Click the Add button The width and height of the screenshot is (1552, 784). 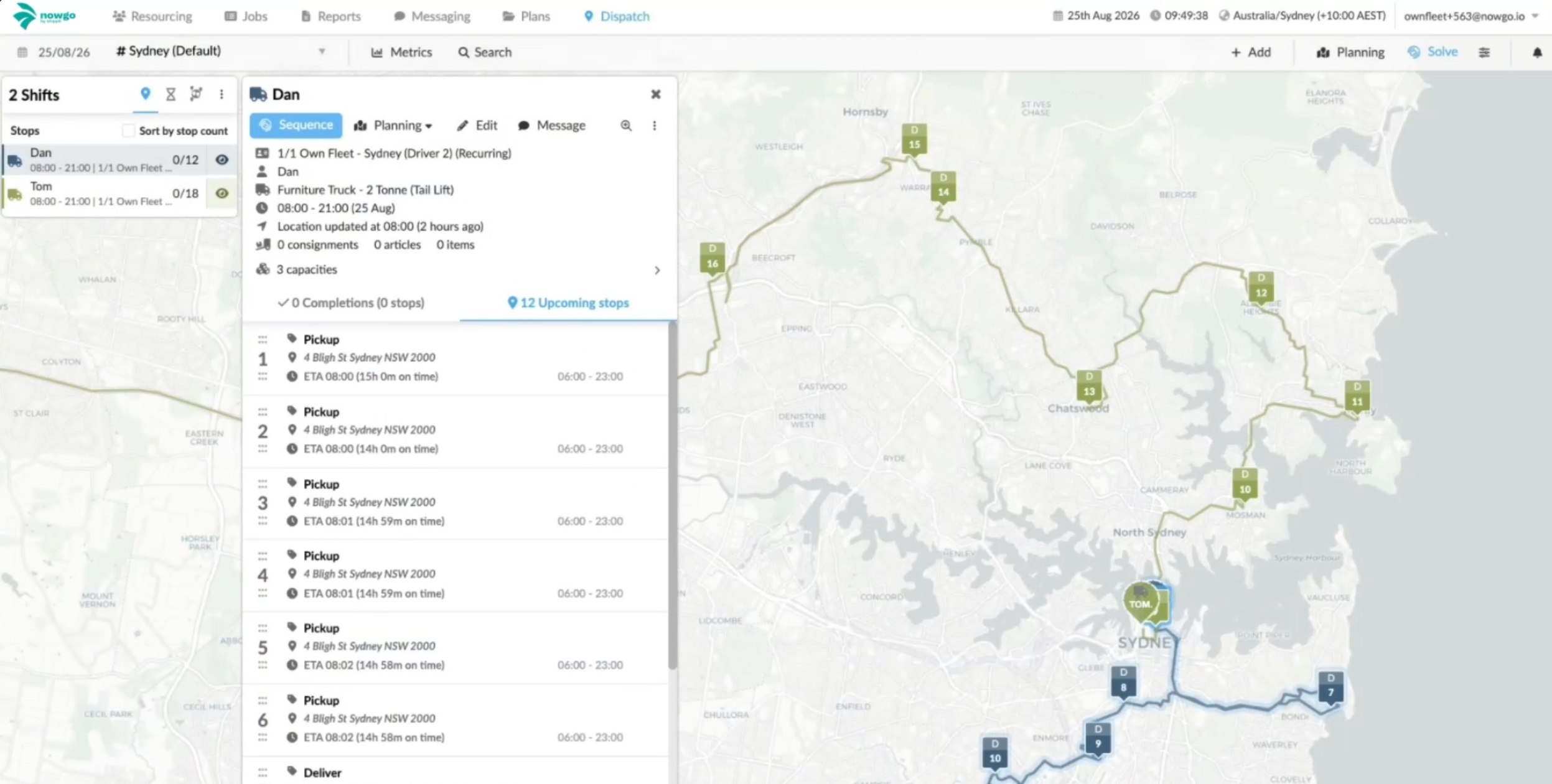coord(1251,52)
